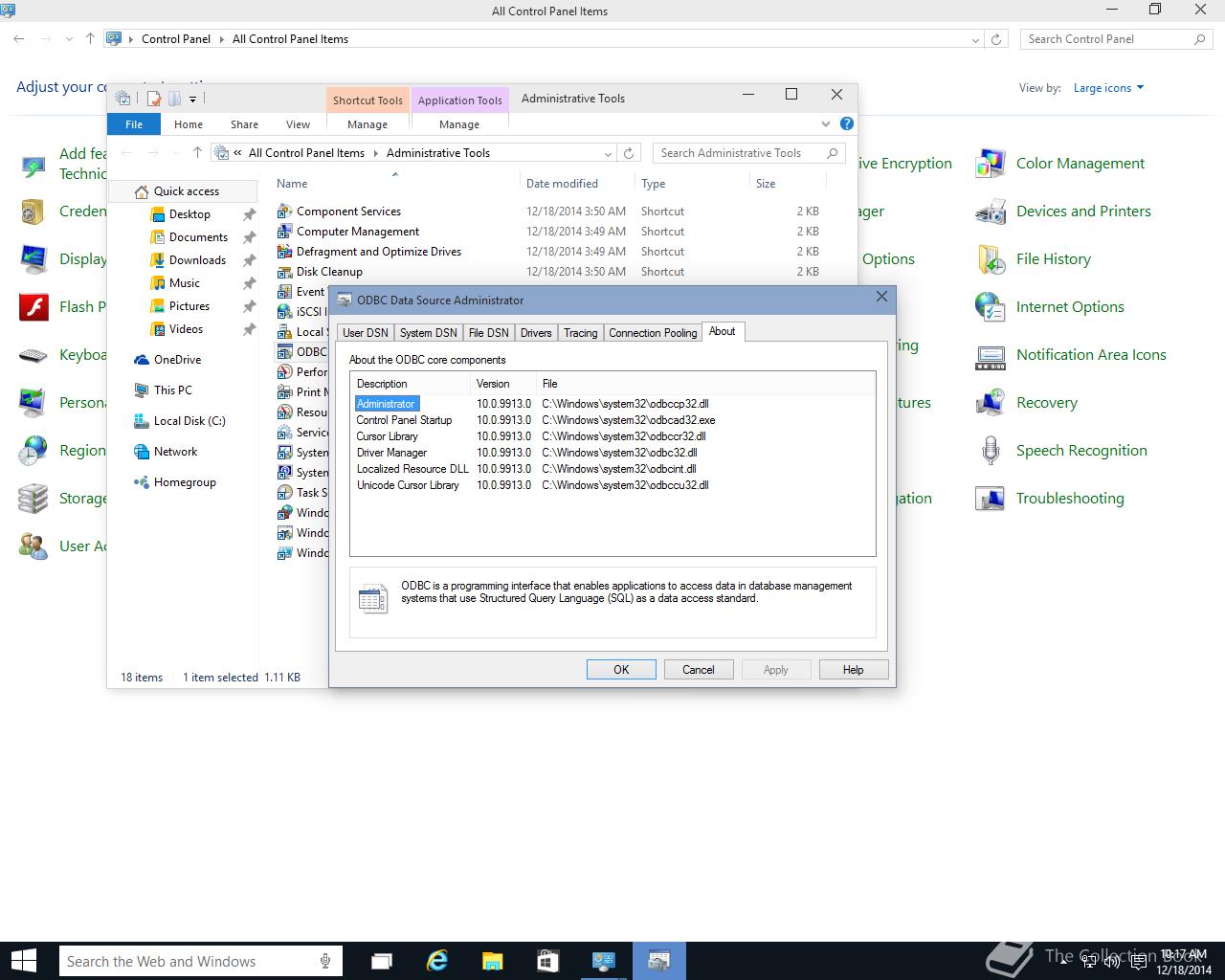1225x980 pixels.
Task: Open the Internet Options icon in Control Panel
Action: (990, 307)
